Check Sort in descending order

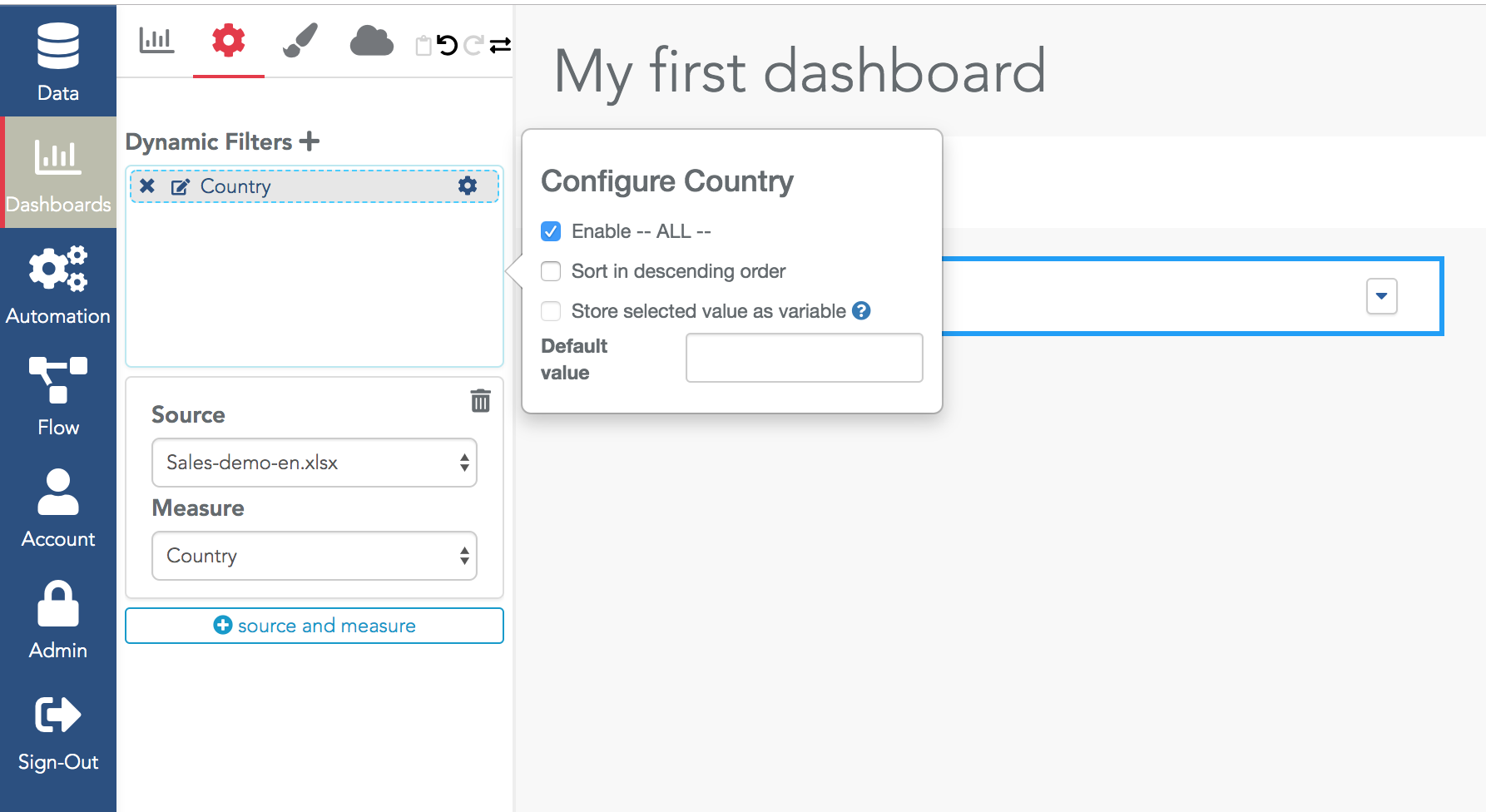[x=551, y=271]
